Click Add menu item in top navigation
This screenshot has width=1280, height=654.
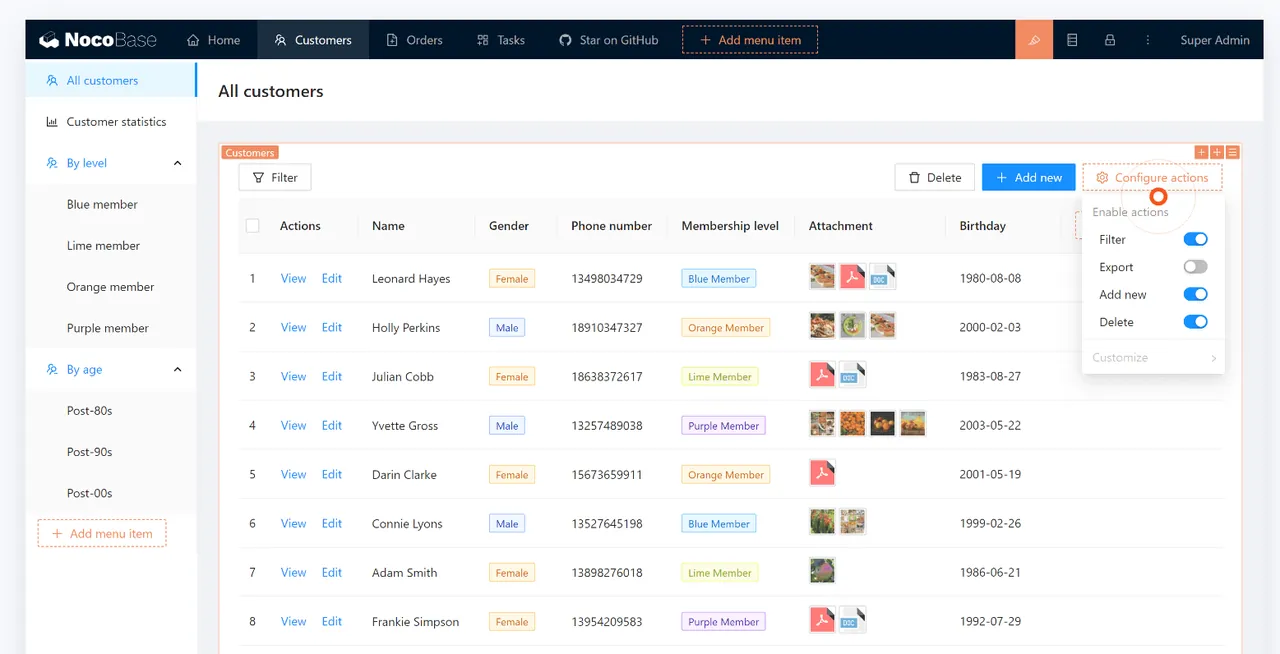click(750, 40)
